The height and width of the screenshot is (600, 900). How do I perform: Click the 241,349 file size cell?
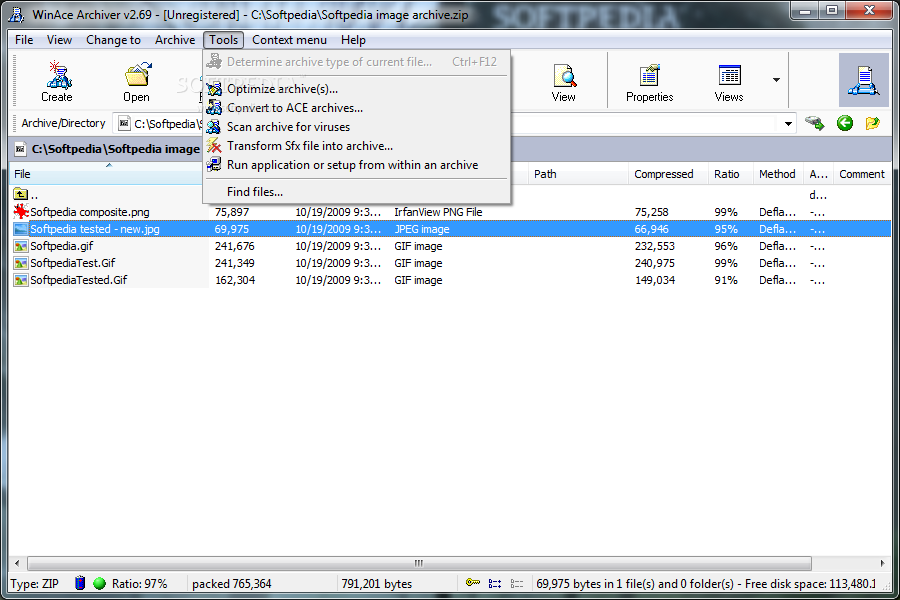tap(235, 263)
